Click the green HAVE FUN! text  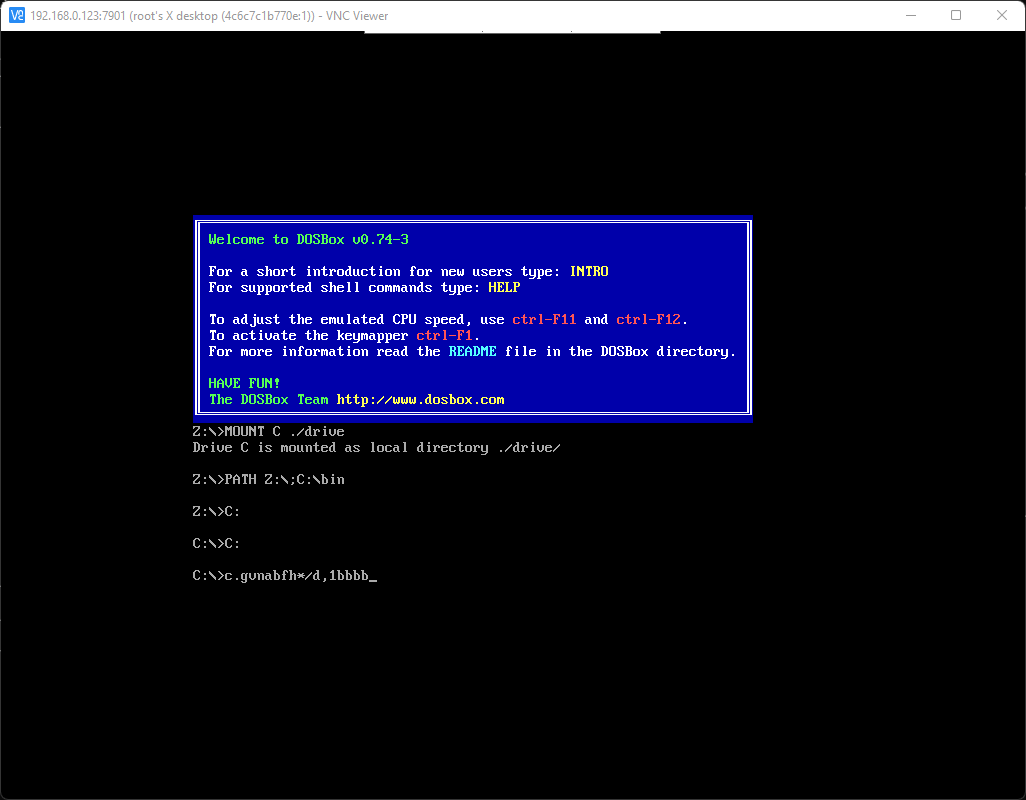coord(244,384)
